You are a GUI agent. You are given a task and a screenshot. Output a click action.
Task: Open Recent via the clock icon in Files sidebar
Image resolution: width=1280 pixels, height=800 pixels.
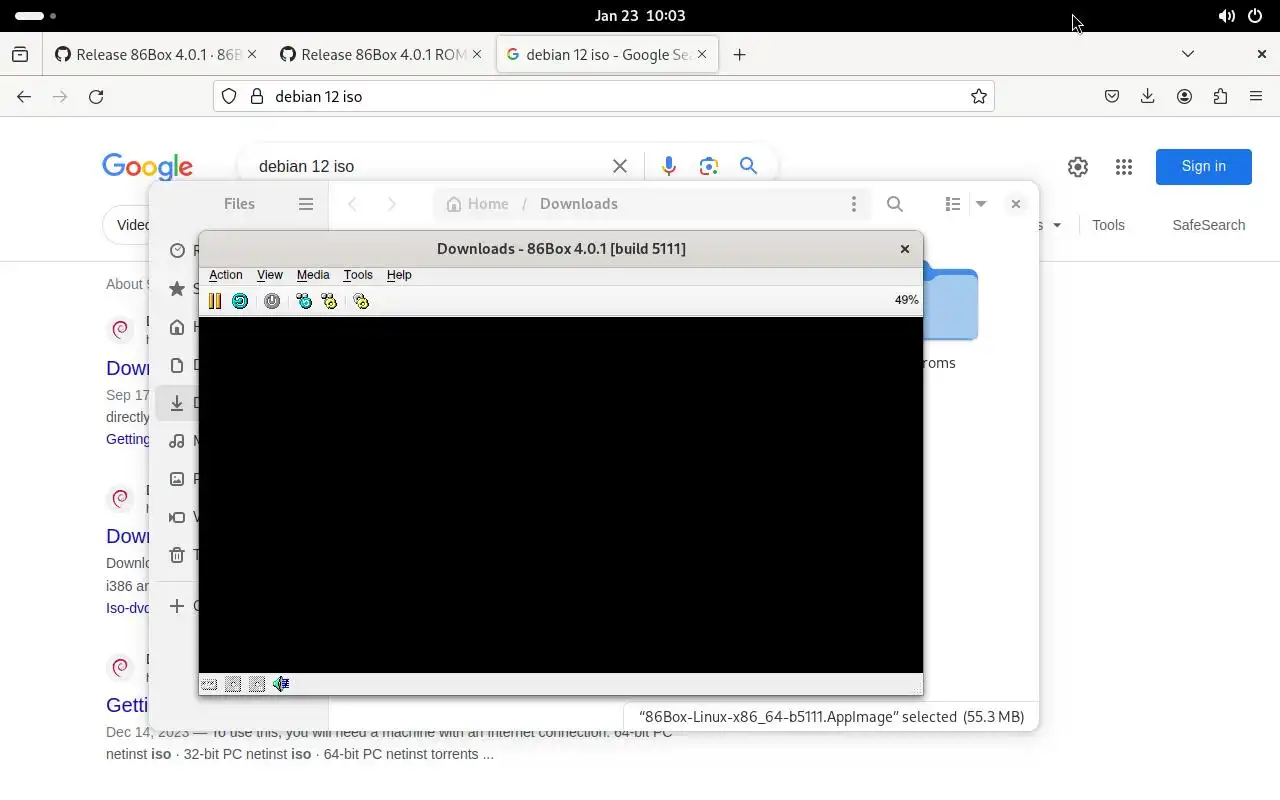click(177, 251)
